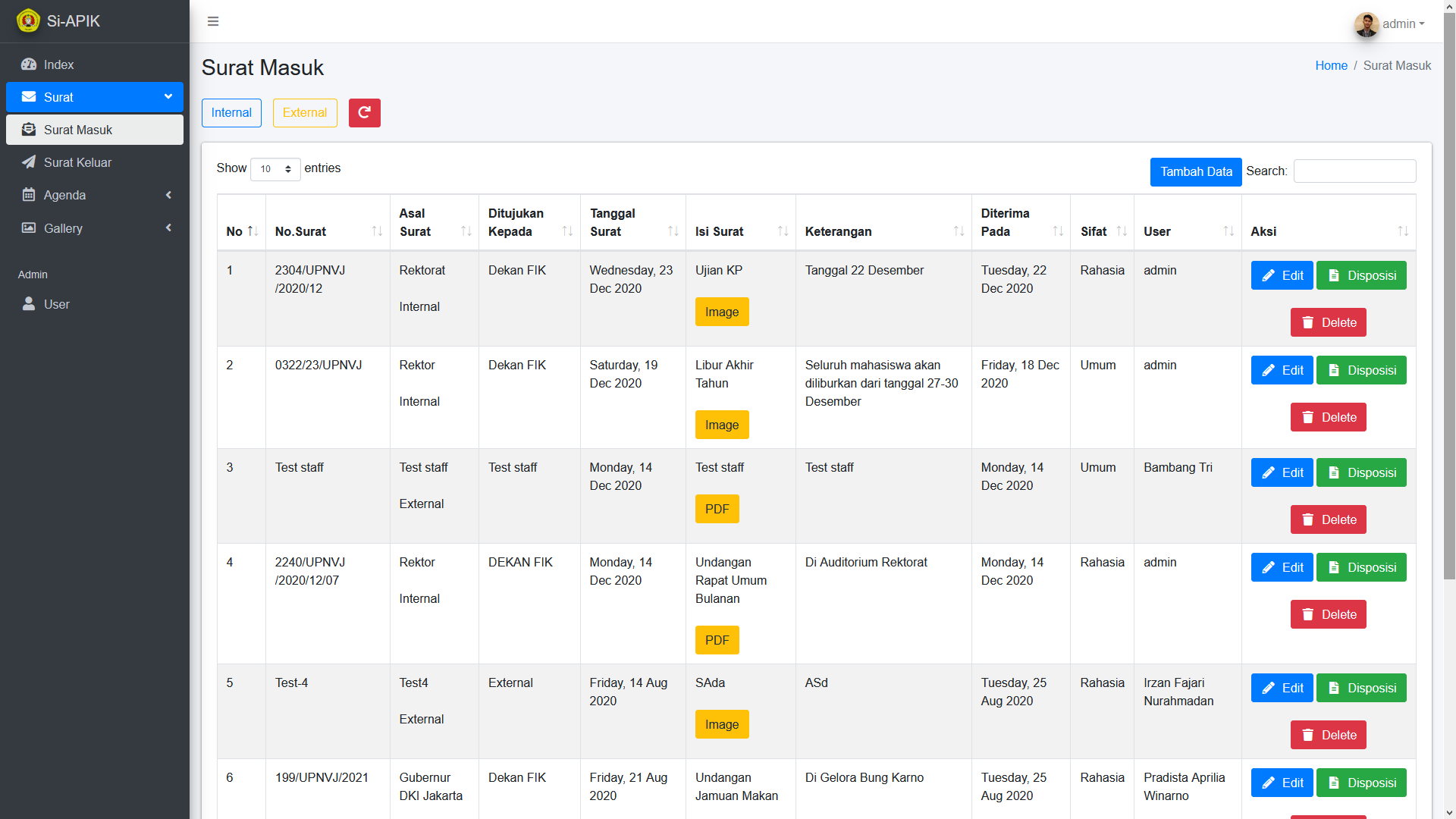Click the red refresh icon button
Screen dimensions: 1456x819
(x=364, y=113)
